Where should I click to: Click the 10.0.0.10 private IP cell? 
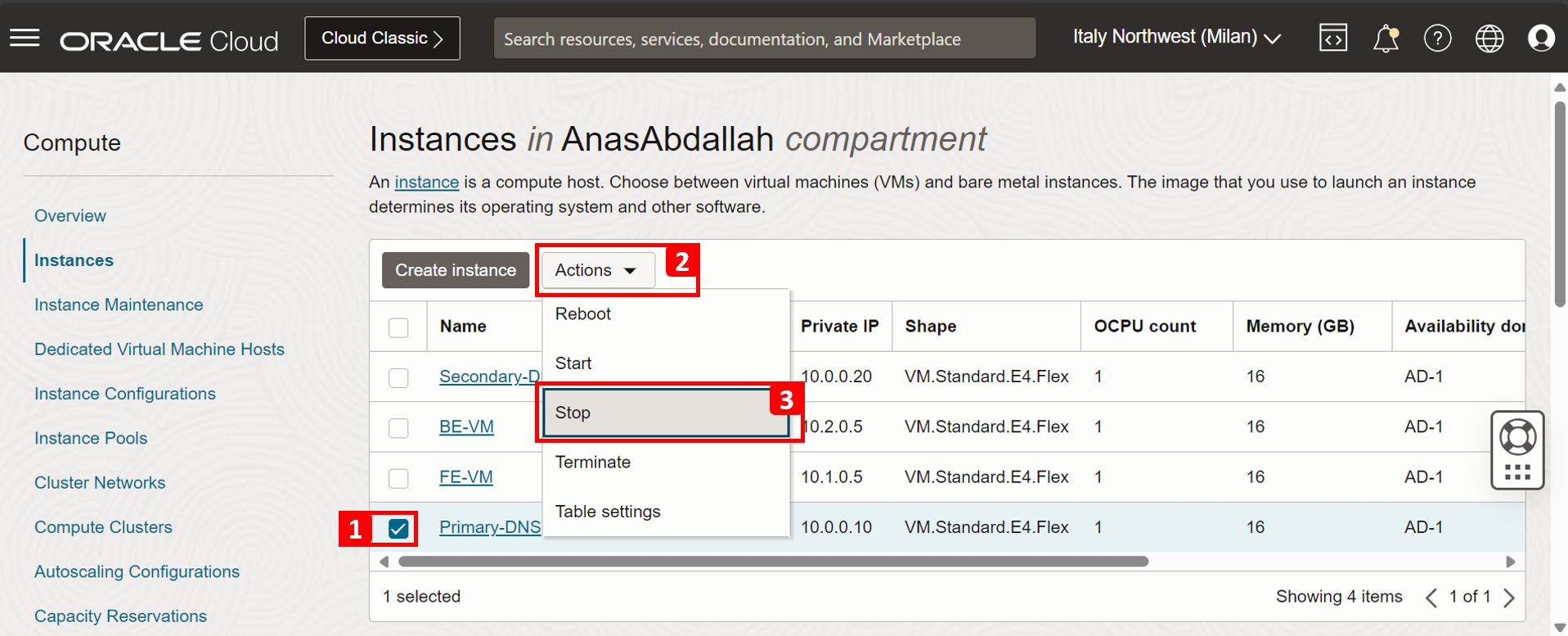pyautogui.click(x=836, y=527)
